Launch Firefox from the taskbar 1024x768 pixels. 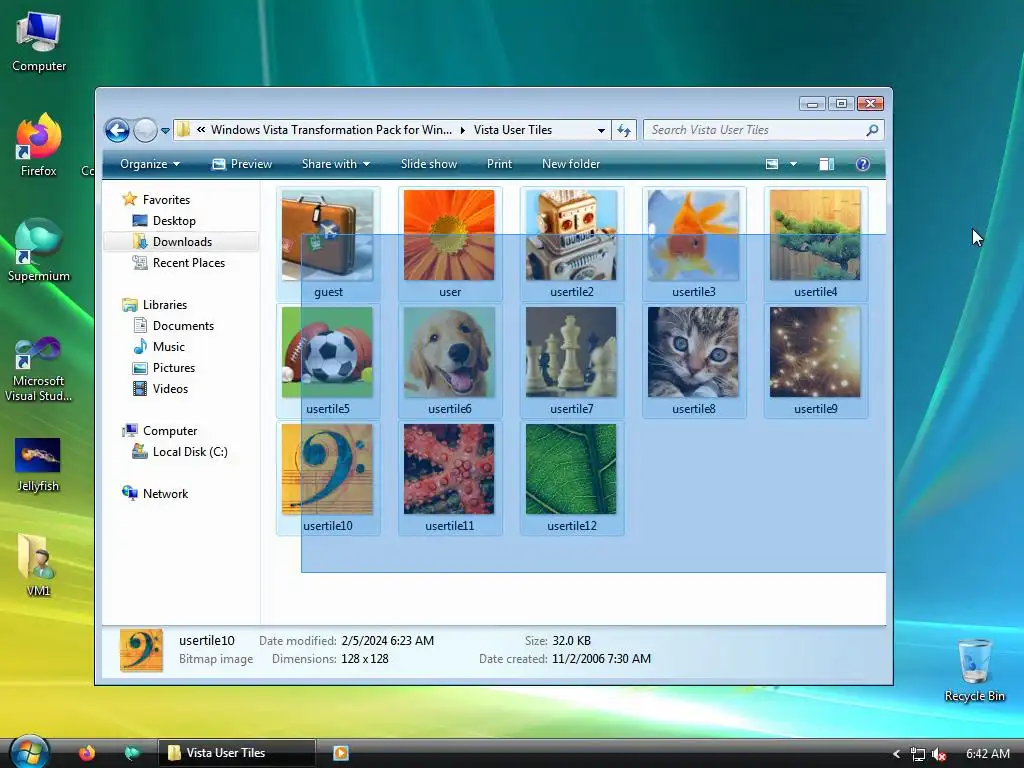(x=87, y=753)
